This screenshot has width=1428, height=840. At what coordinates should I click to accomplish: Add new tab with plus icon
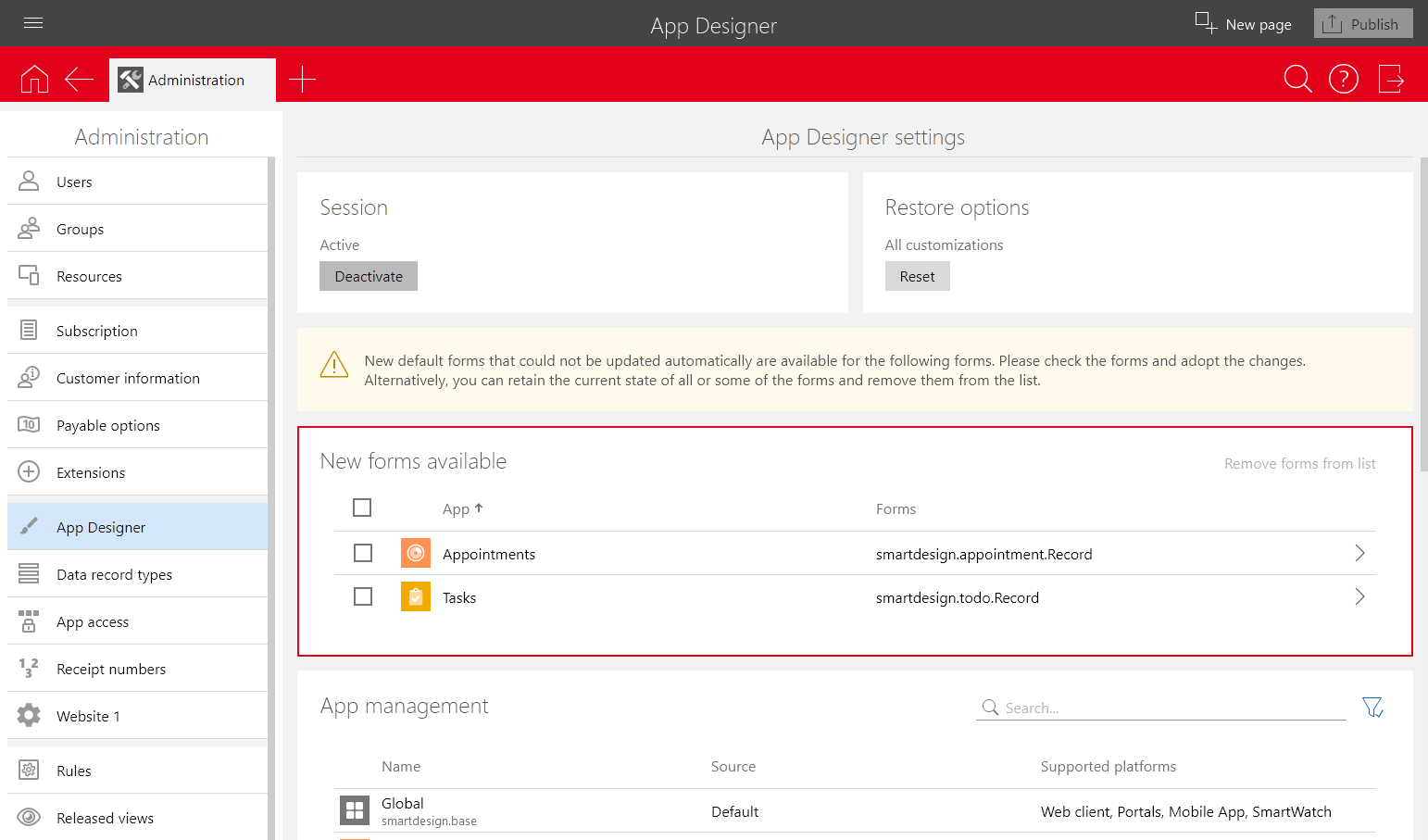[x=302, y=80]
